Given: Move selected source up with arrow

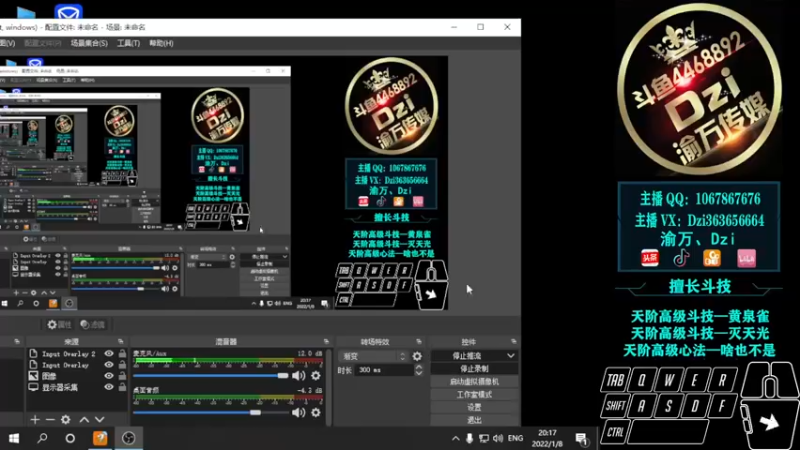Looking at the screenshot, I should (x=84, y=419).
